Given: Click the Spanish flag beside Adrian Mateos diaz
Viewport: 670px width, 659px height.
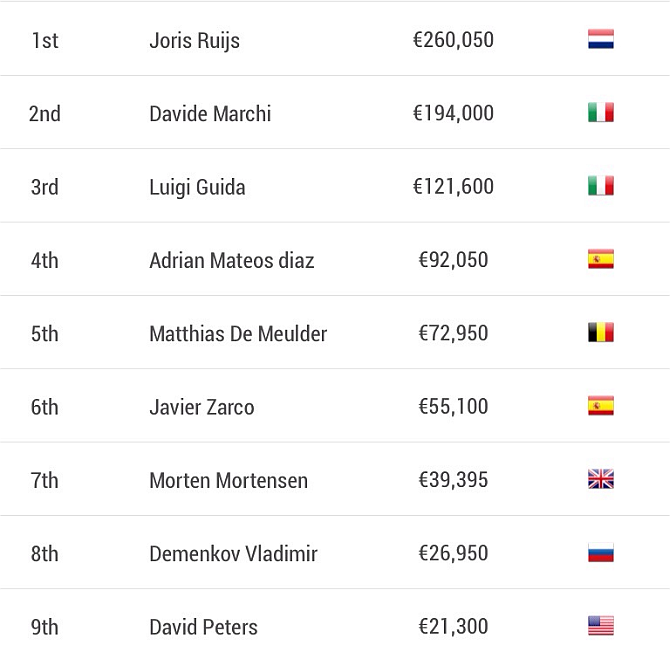Looking at the screenshot, I should pos(601,259).
